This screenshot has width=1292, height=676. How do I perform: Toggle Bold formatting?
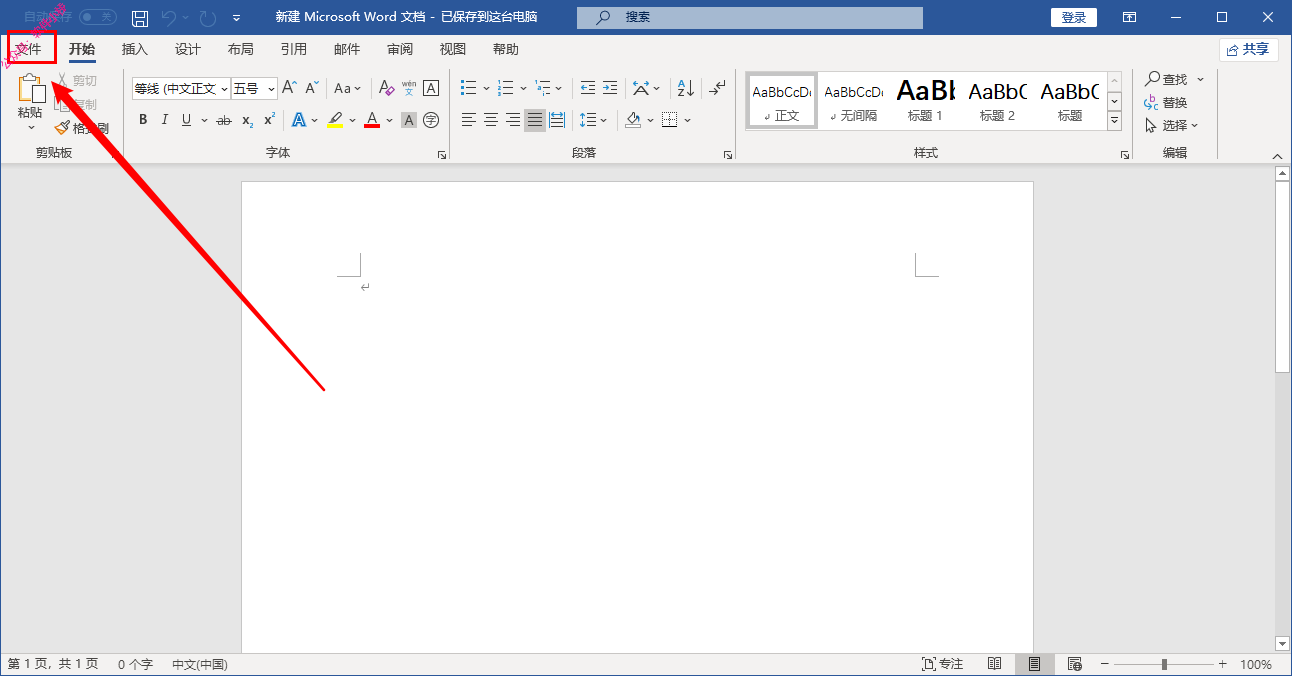point(143,120)
